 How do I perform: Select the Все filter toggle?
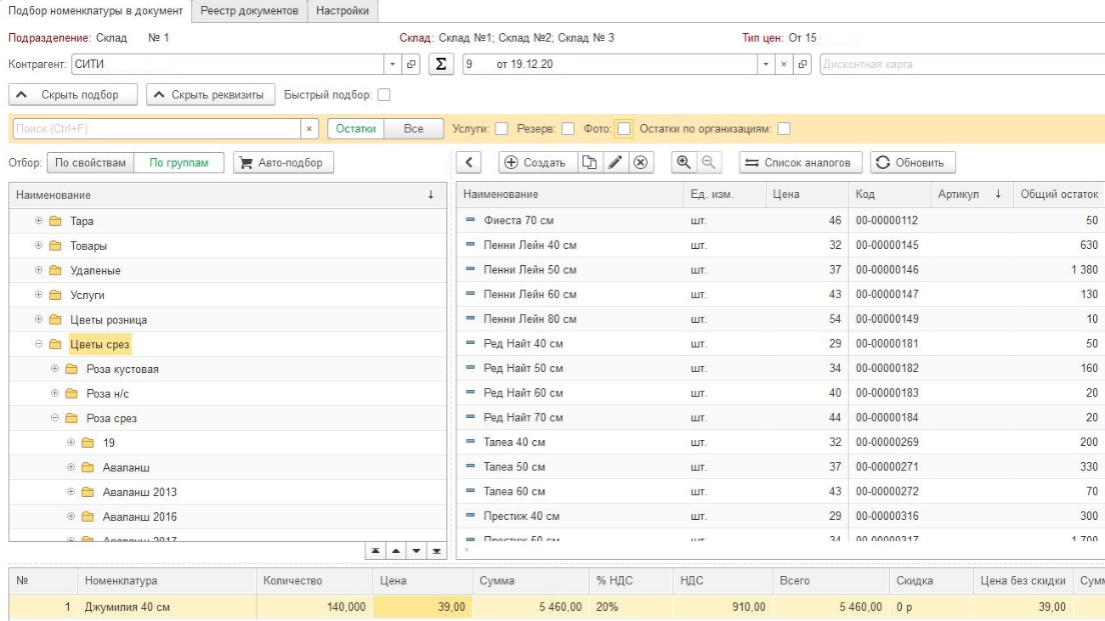(x=413, y=129)
